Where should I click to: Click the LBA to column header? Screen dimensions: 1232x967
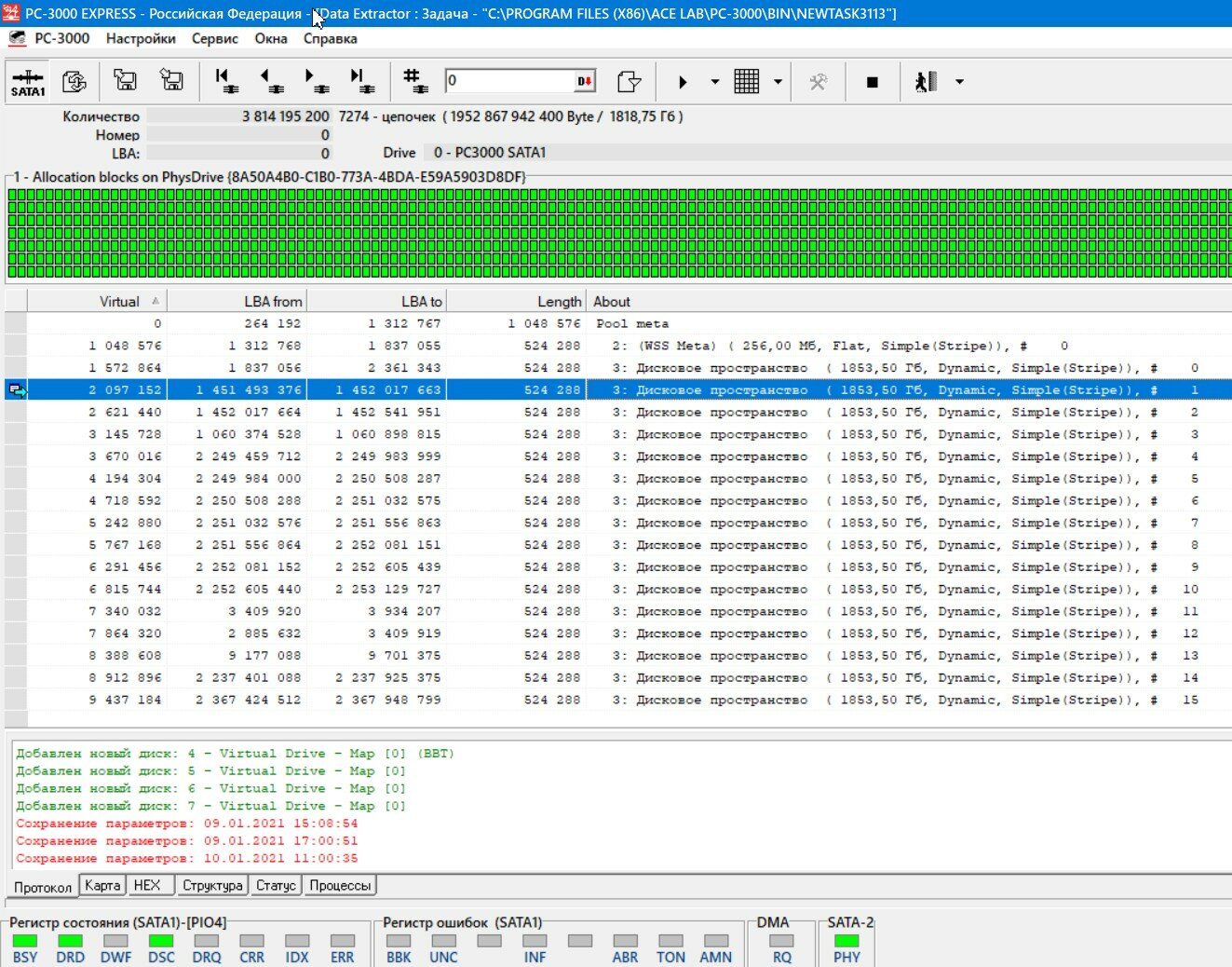(x=376, y=301)
